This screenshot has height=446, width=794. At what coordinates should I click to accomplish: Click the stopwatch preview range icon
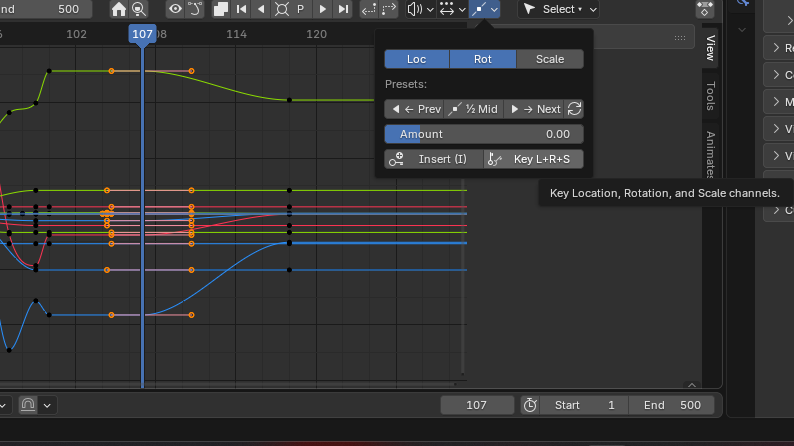(530, 405)
